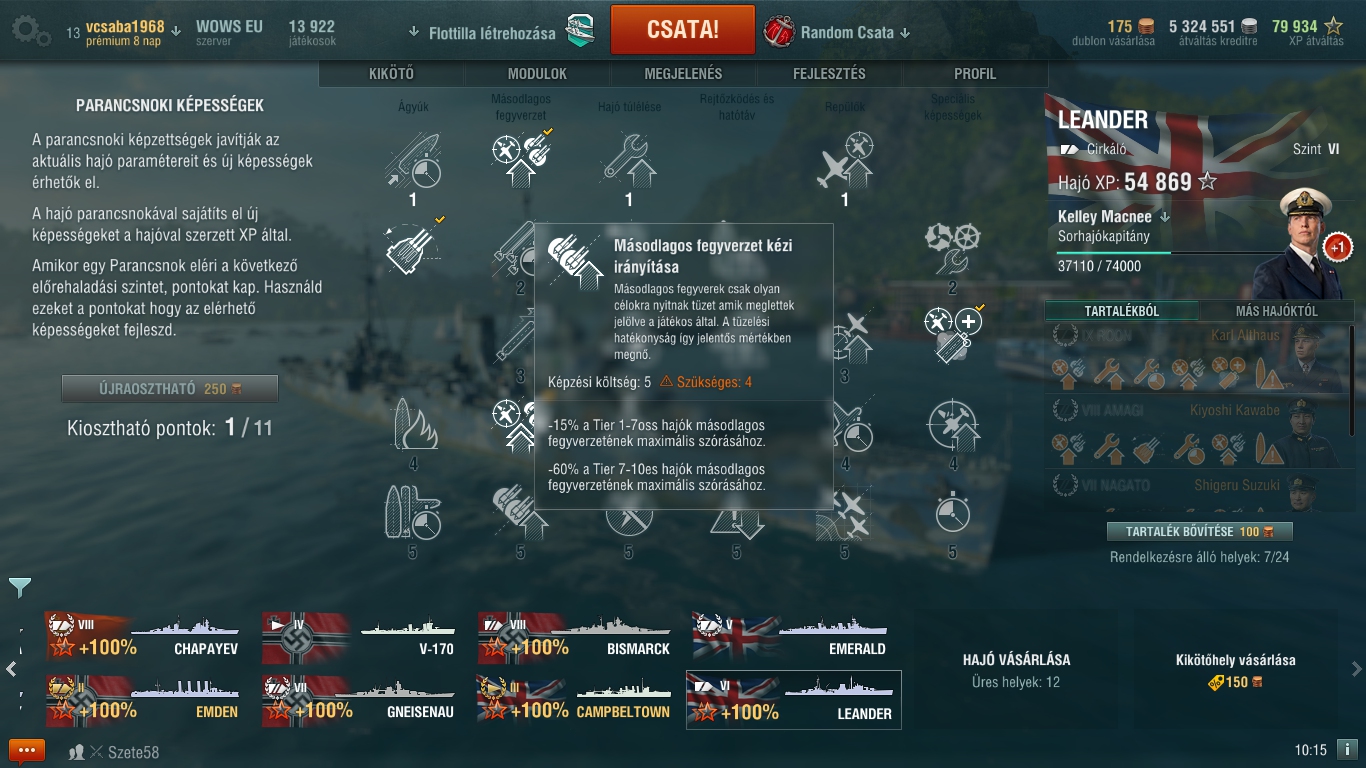This screenshot has height=768, width=1366.
Task: Select the BISMARCK ship in the carousel
Action: tap(576, 638)
